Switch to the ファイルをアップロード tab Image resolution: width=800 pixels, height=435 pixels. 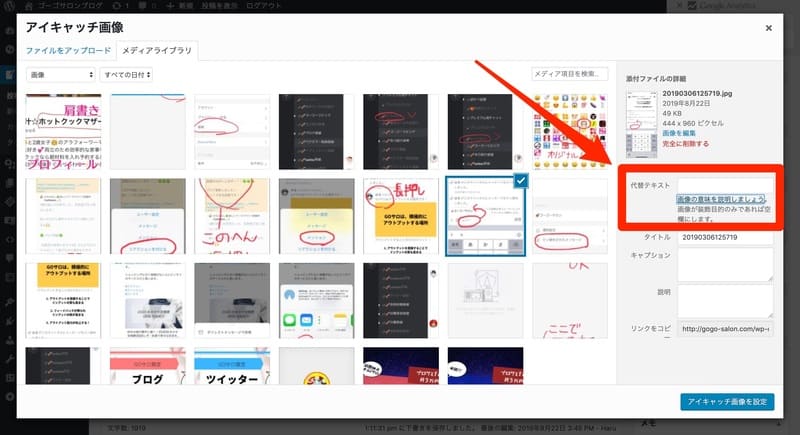[70, 49]
